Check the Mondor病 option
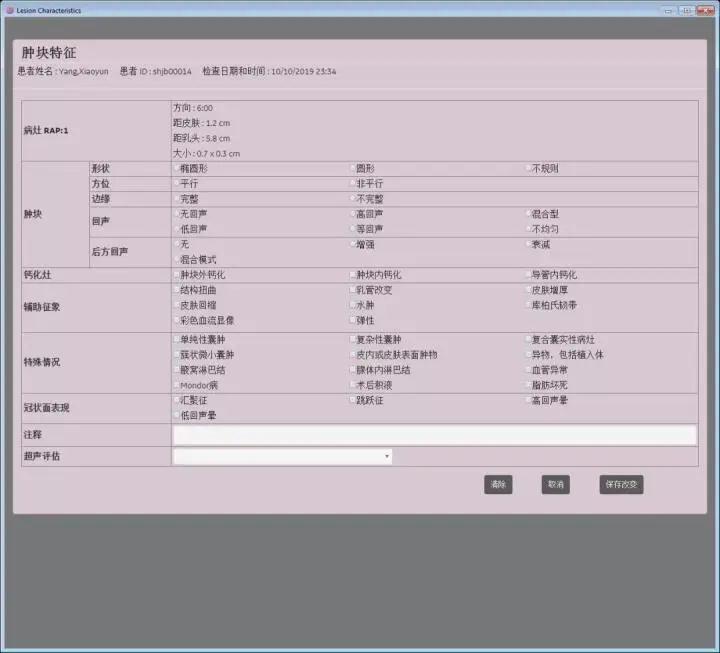This screenshot has width=720, height=653. tap(176, 385)
